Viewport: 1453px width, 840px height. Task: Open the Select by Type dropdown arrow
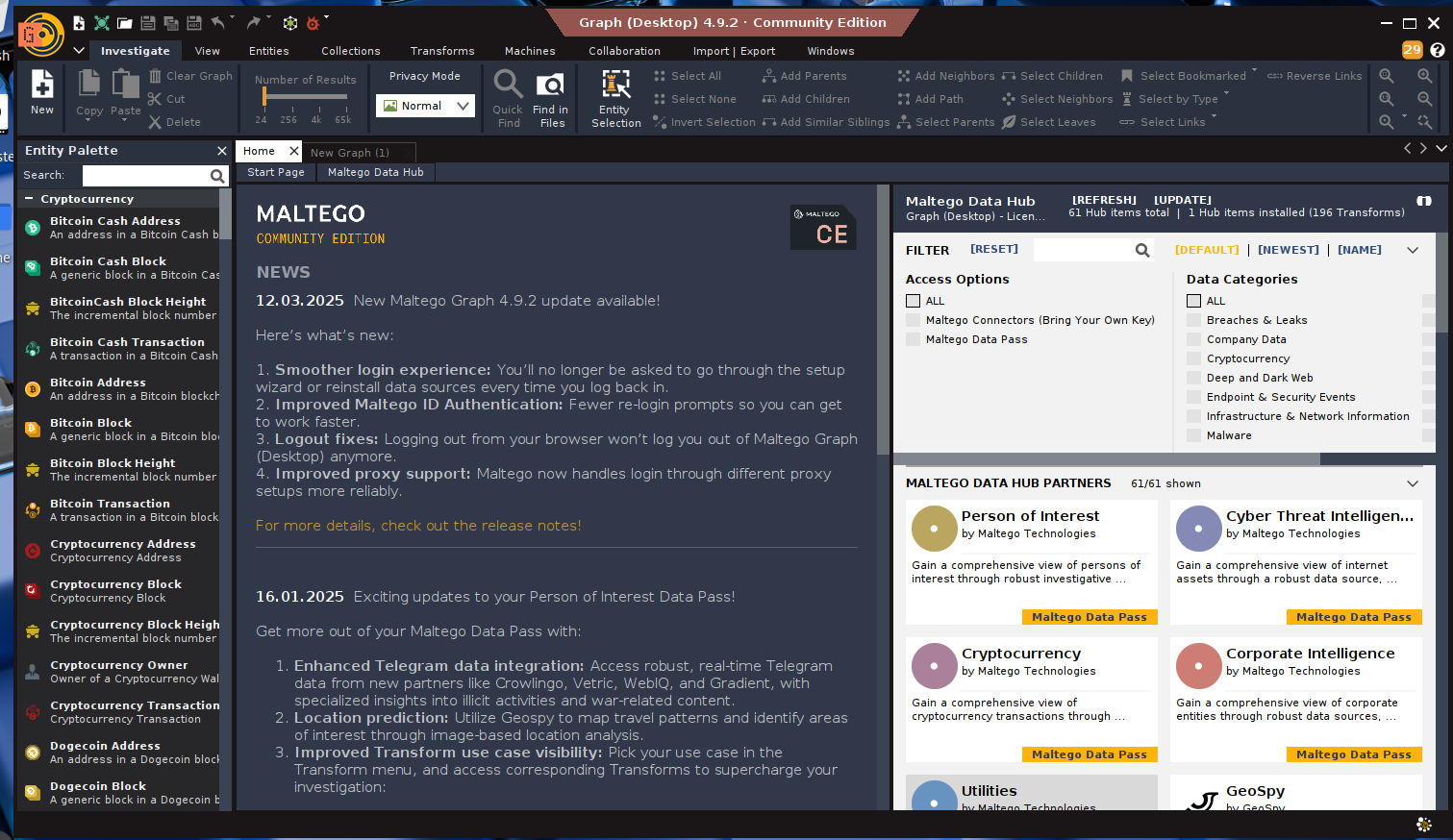point(1226,94)
